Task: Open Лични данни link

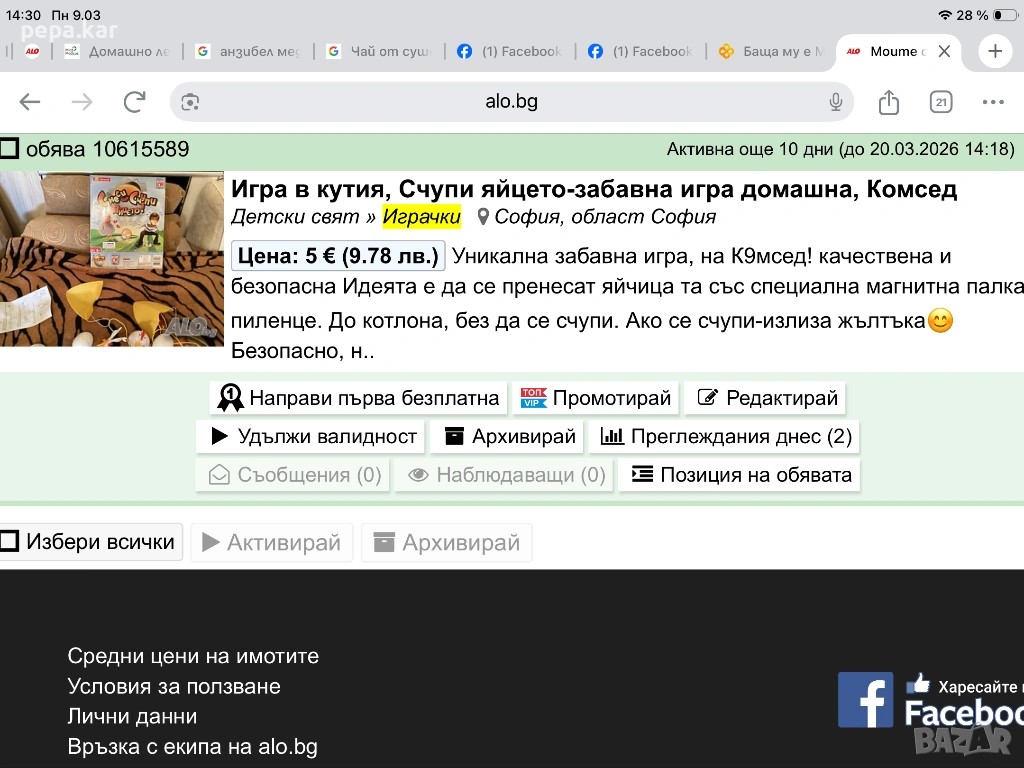Action: (x=132, y=716)
